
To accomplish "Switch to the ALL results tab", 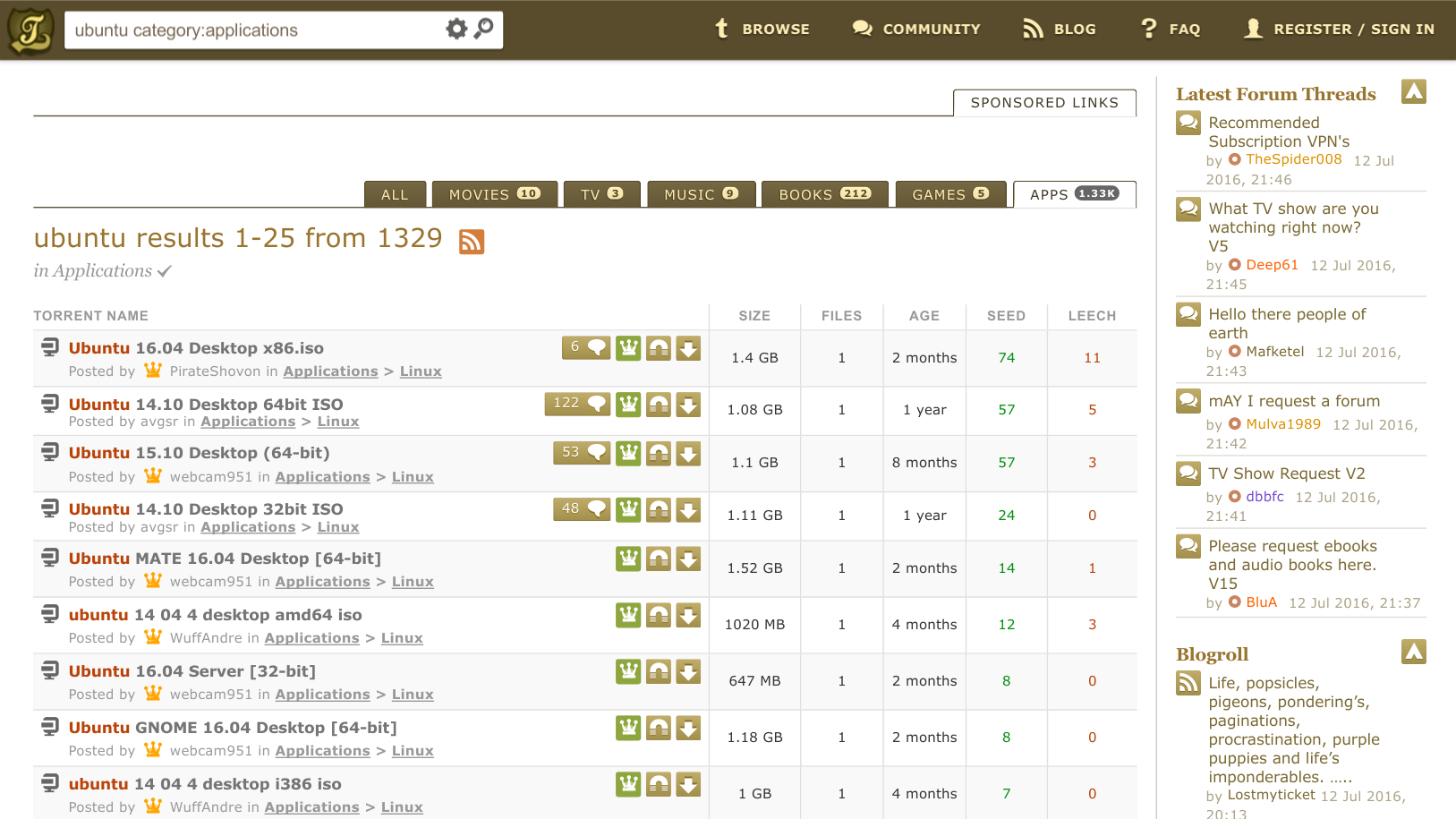I will (395, 194).
